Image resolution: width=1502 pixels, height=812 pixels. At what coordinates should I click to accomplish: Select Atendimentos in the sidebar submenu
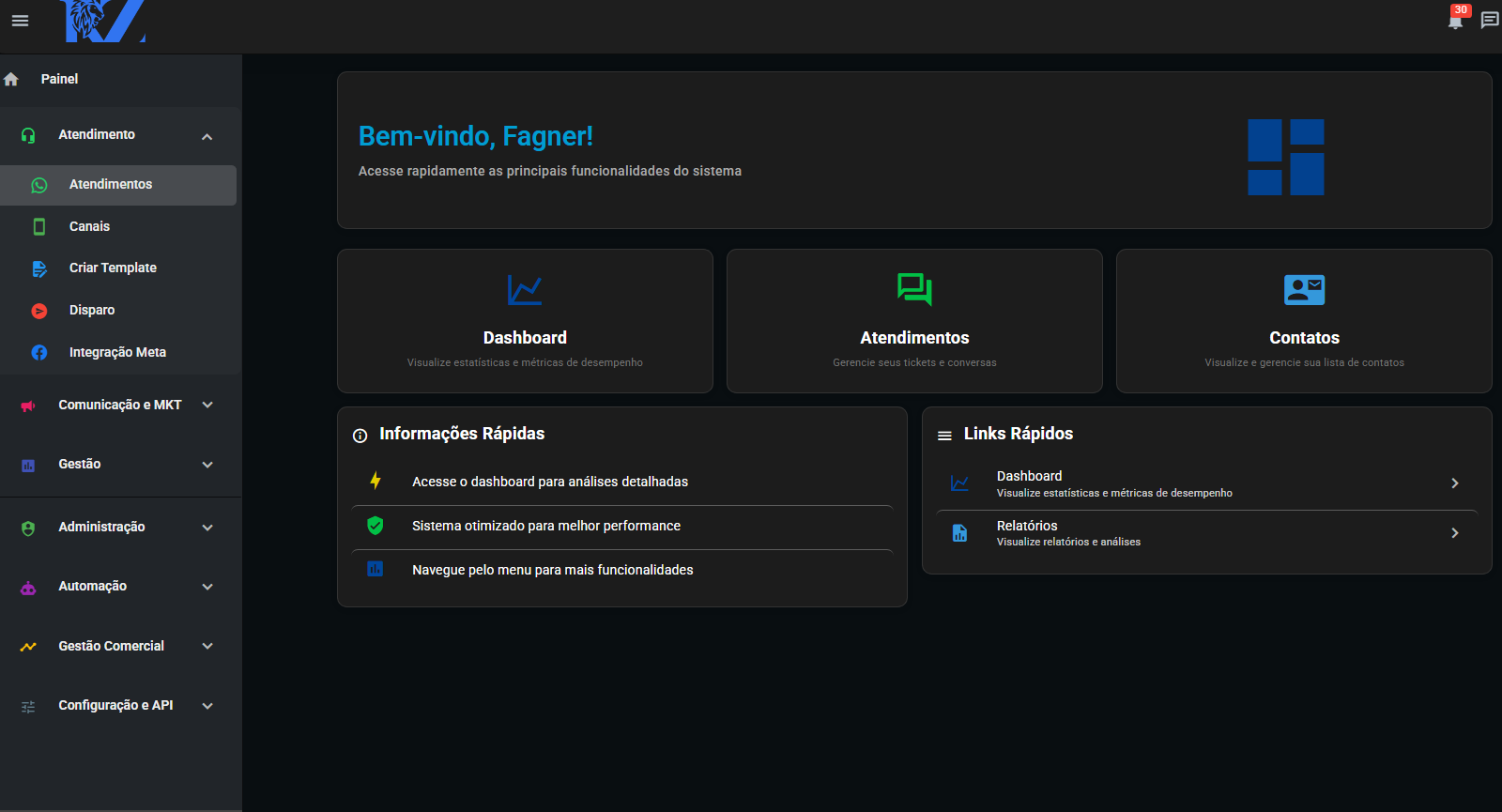point(118,185)
